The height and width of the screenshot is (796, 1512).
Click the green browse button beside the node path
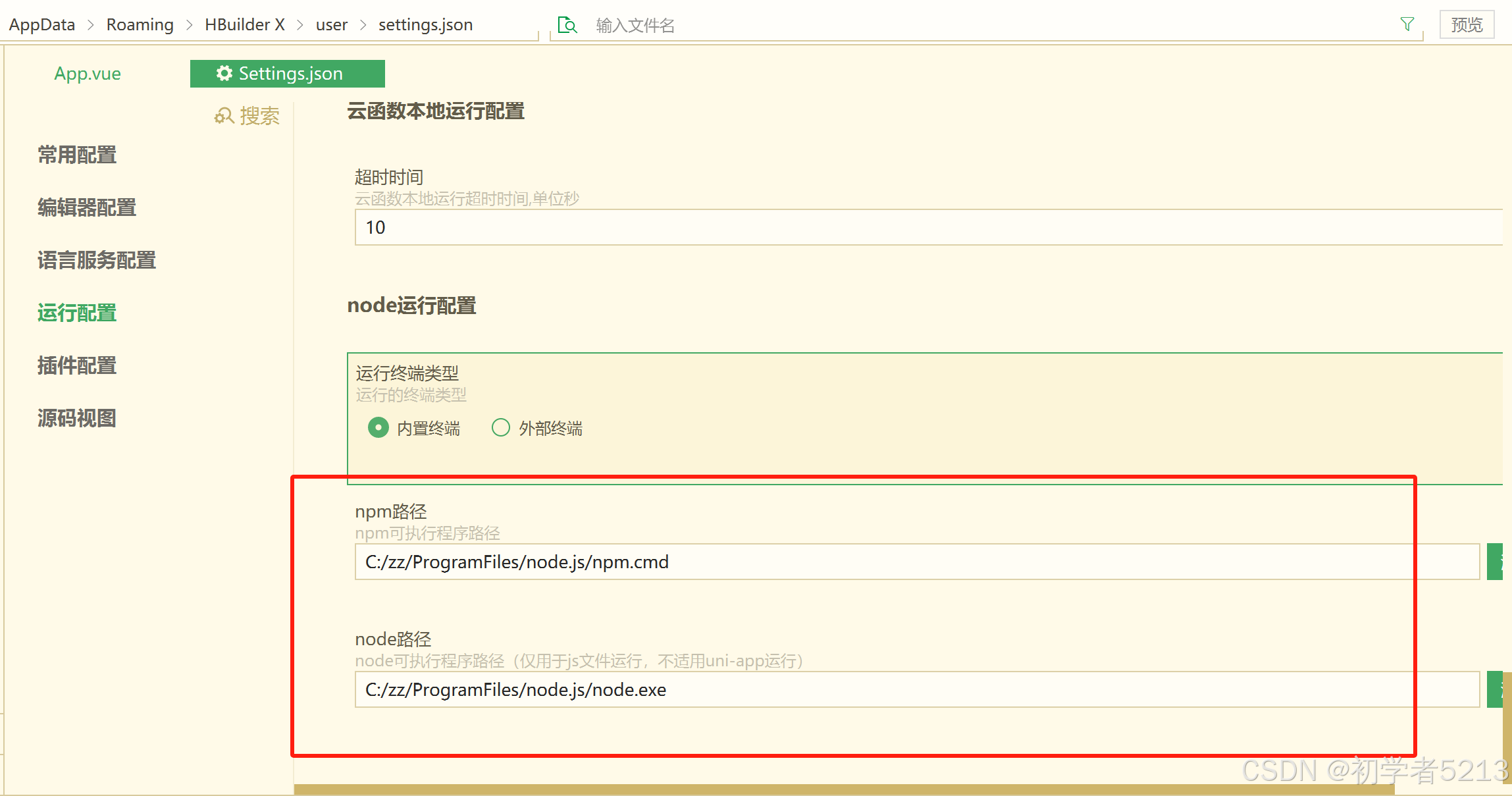point(1496,689)
